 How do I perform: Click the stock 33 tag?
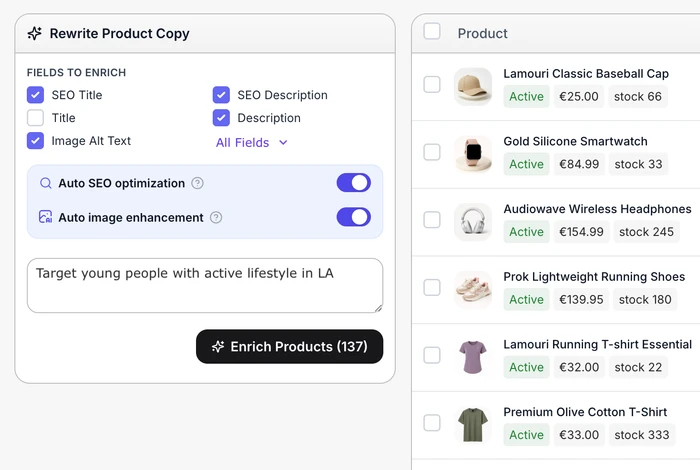[638, 164]
